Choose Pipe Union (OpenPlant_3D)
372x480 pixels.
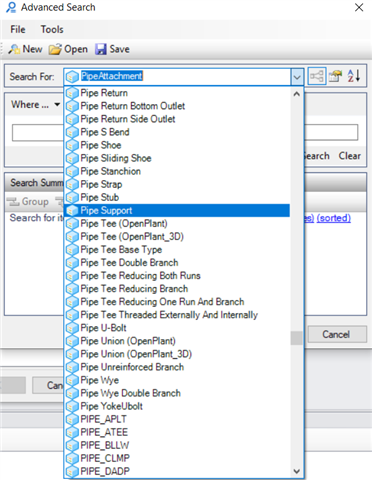point(177,354)
